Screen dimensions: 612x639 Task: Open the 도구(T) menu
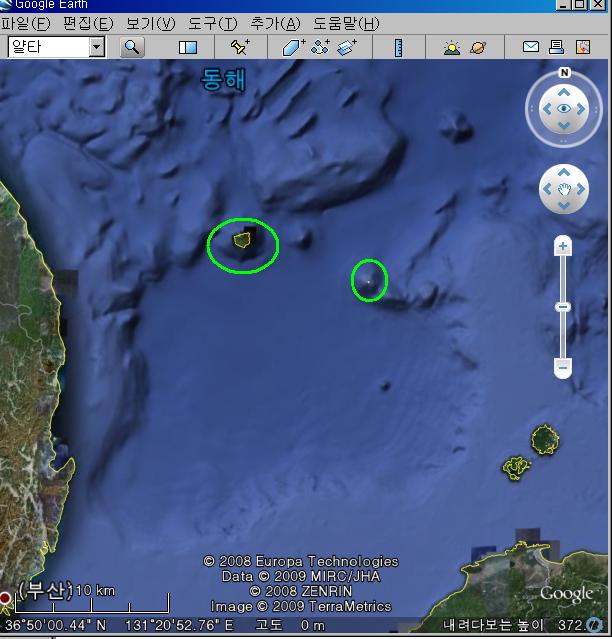click(213, 23)
